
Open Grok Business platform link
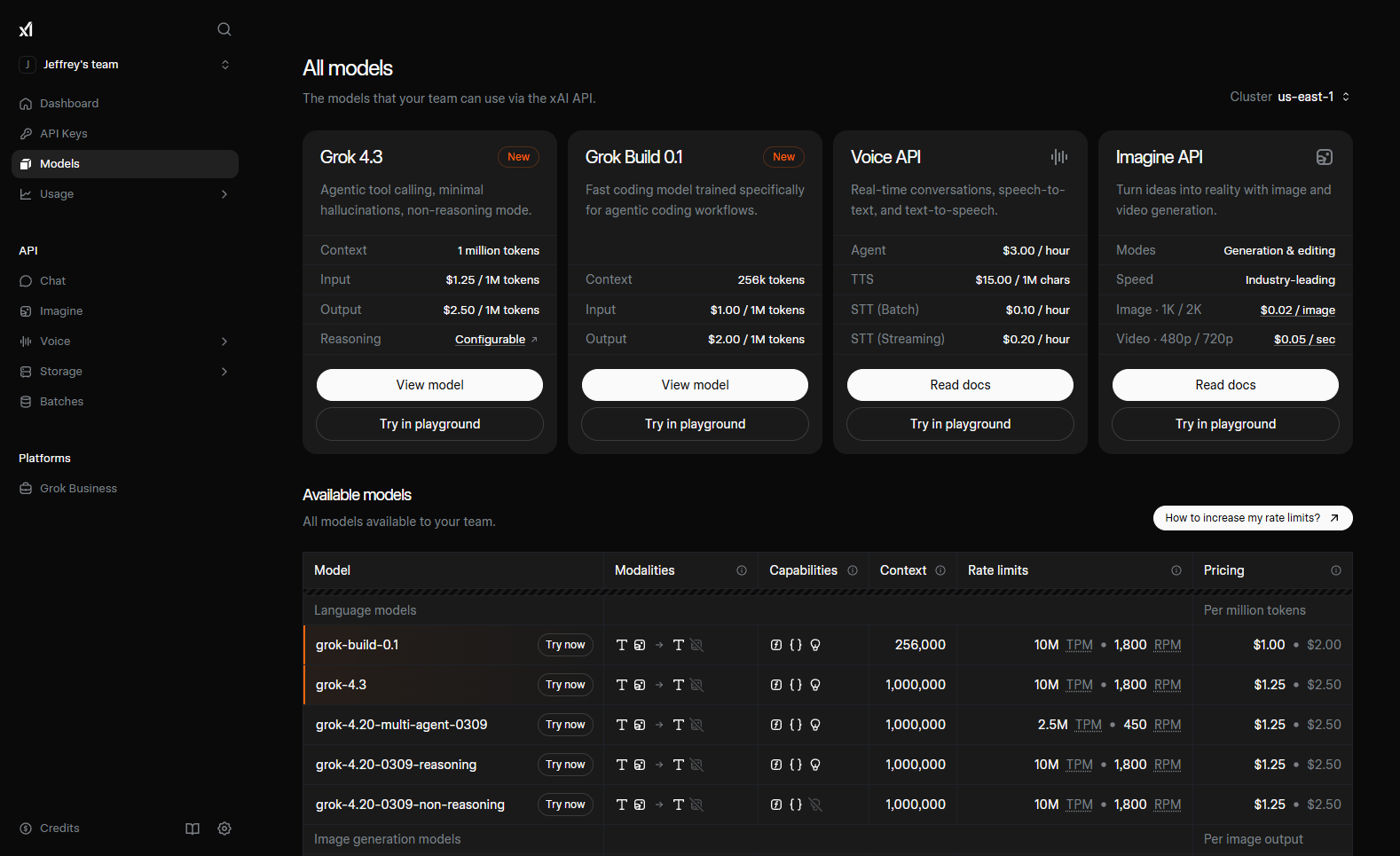pyautogui.click(x=125, y=489)
